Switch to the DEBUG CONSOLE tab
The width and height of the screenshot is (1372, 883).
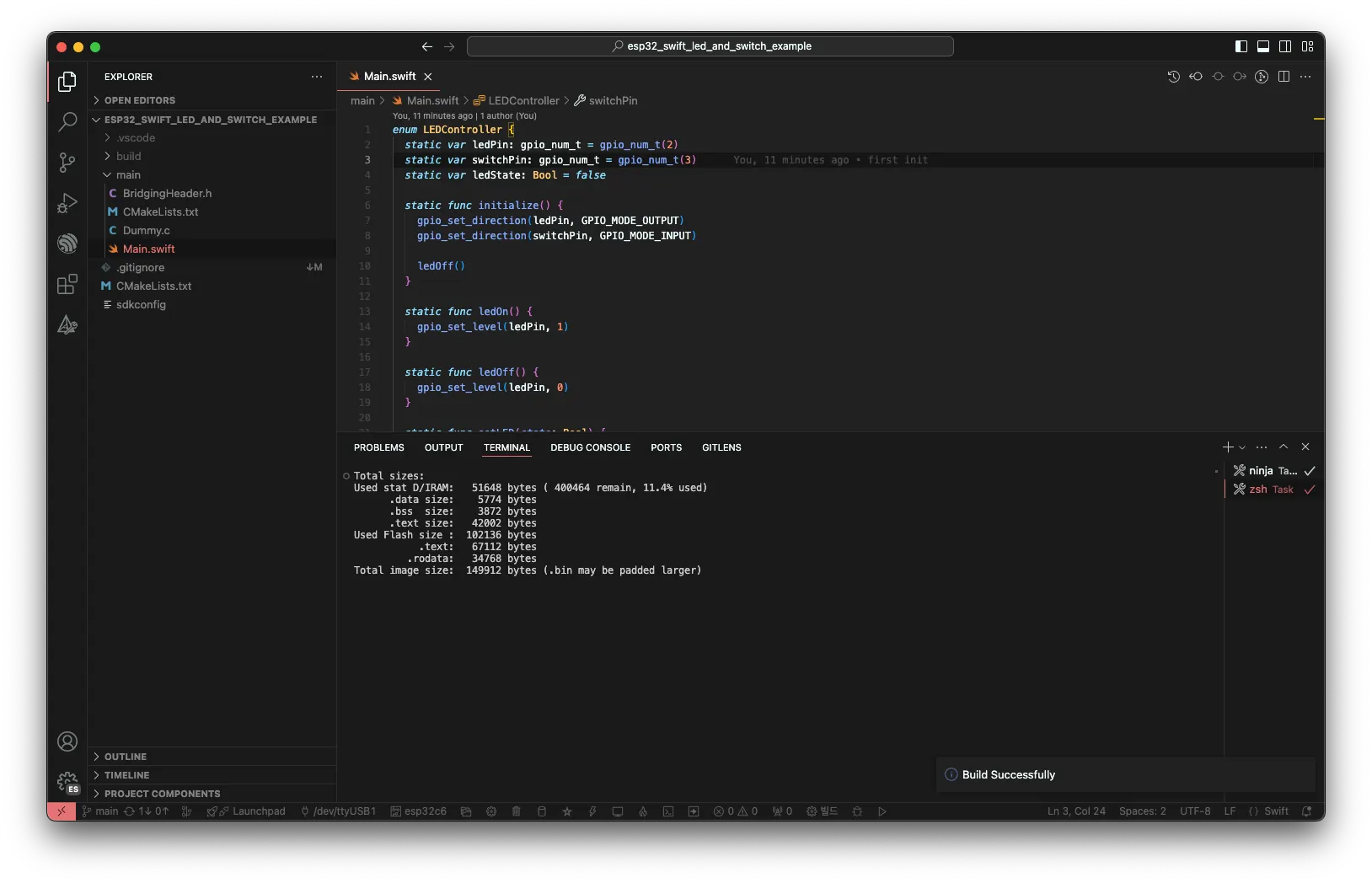pyautogui.click(x=590, y=447)
